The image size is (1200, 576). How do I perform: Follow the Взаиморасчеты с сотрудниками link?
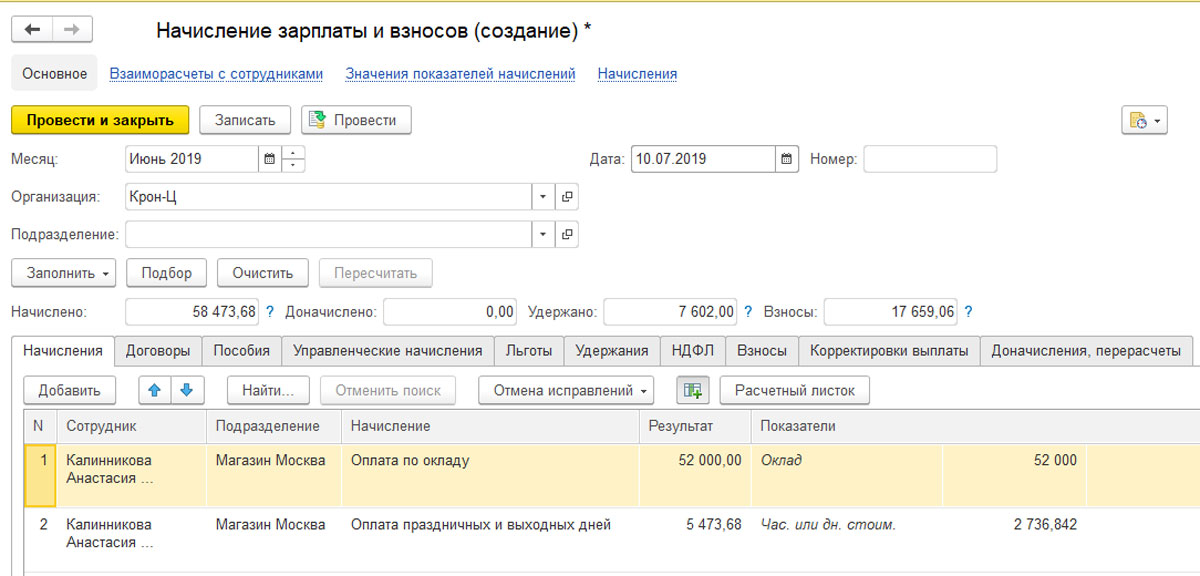(216, 73)
